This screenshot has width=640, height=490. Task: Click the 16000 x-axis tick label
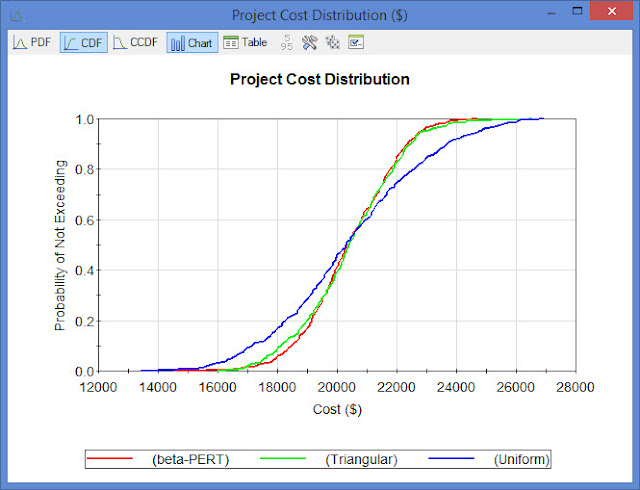click(x=218, y=387)
